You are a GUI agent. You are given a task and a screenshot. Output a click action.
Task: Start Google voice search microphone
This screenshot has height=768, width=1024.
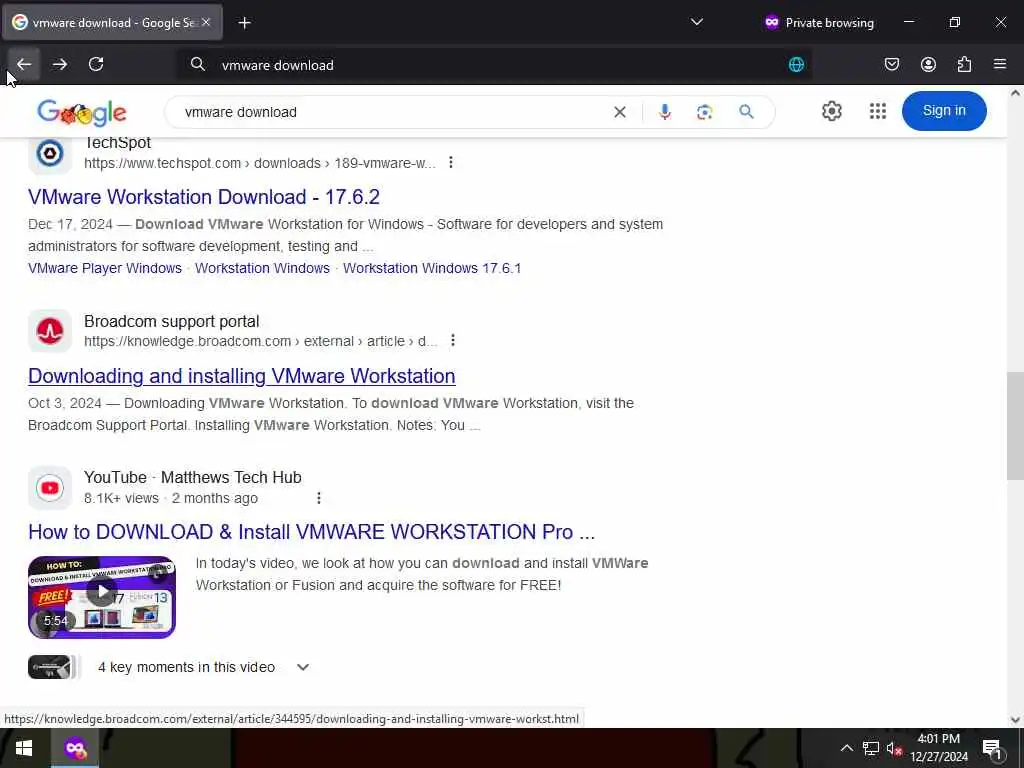[x=665, y=112]
